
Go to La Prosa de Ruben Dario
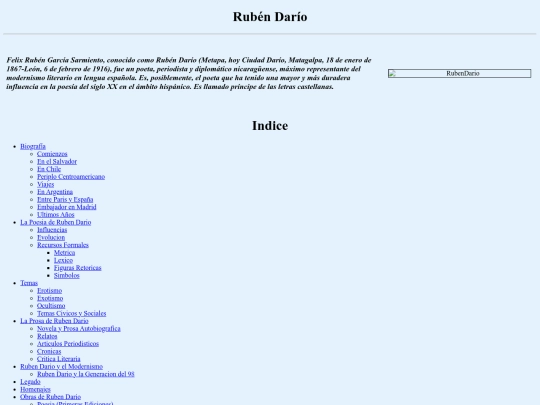54,321
